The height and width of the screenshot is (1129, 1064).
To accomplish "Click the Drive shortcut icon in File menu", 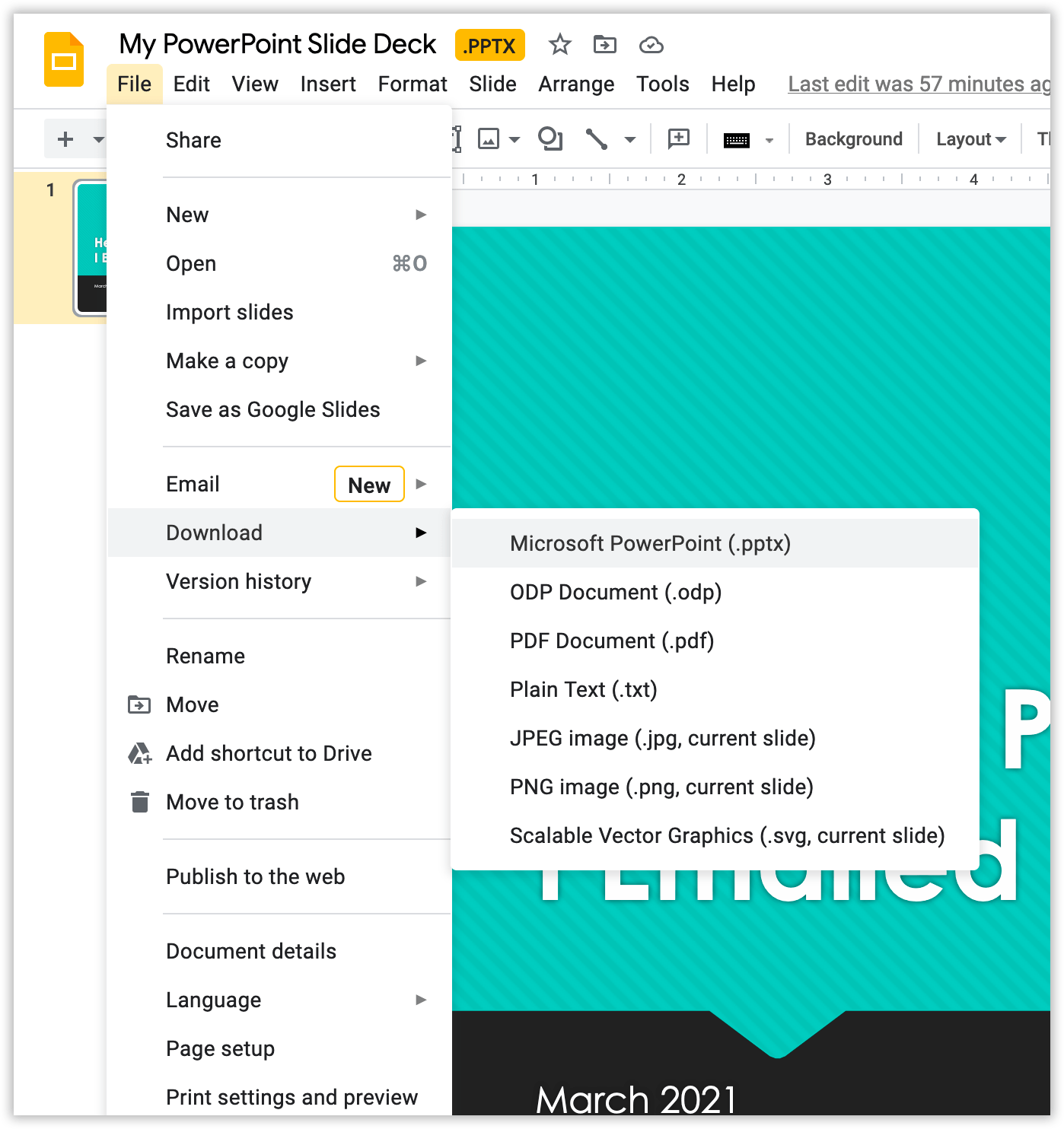I will (139, 753).
